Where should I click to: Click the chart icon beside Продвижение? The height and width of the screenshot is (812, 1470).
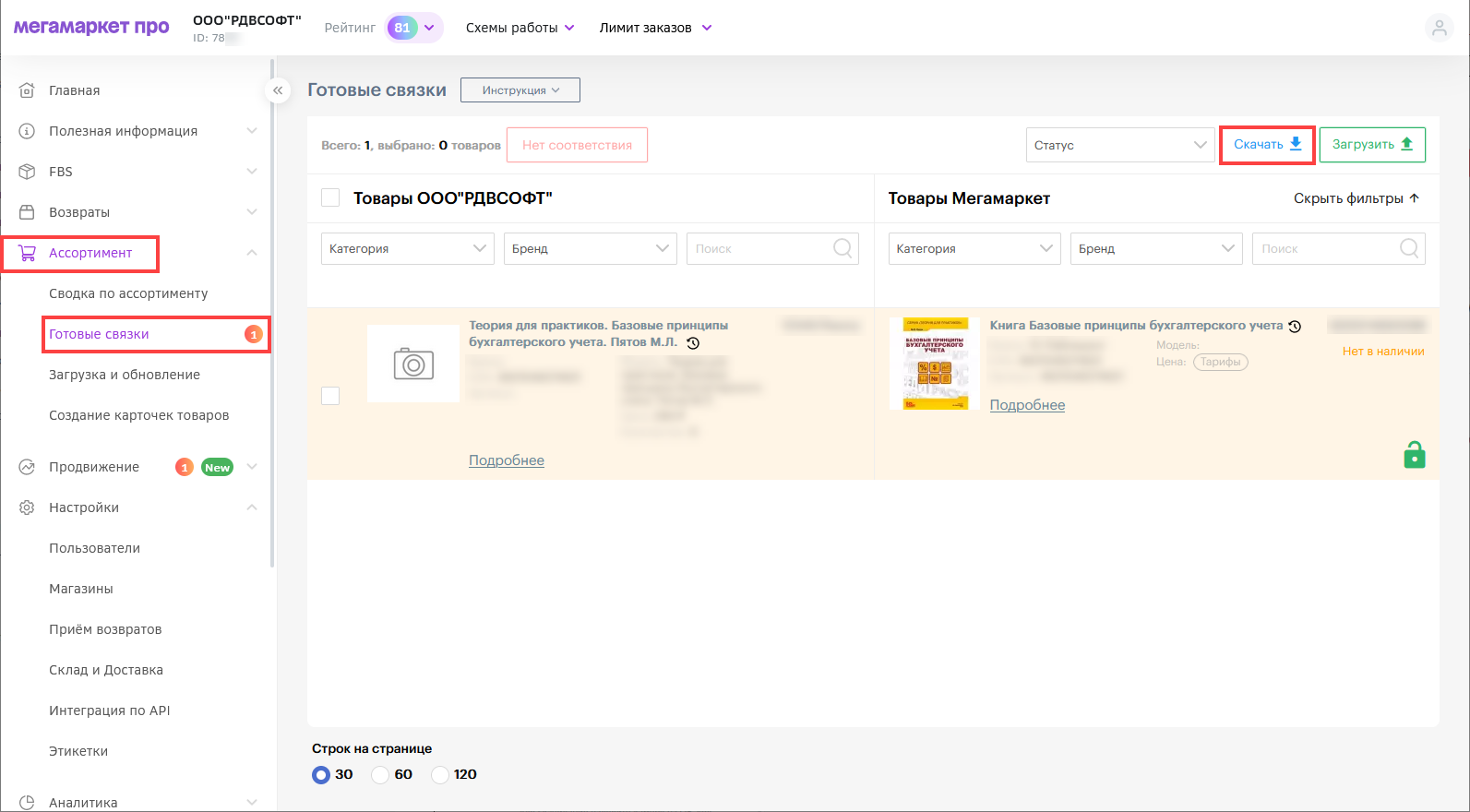[x=27, y=467]
